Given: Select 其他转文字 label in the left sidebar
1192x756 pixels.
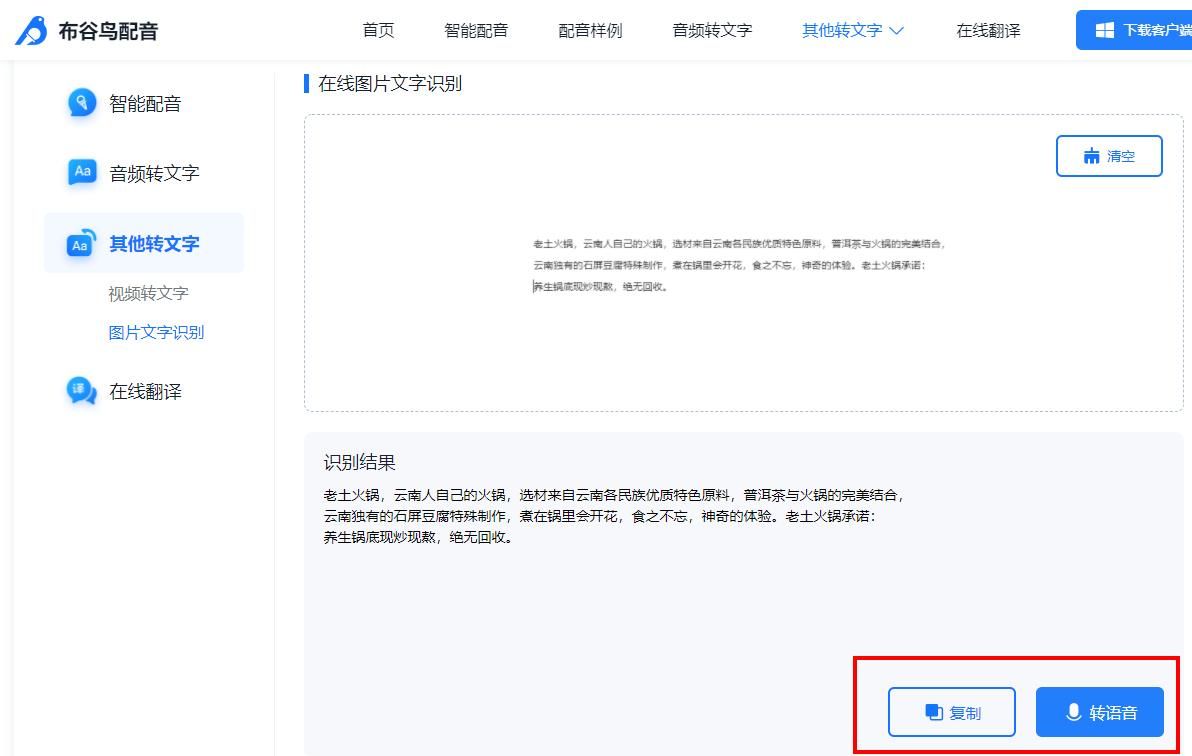Looking at the screenshot, I should coord(154,243).
